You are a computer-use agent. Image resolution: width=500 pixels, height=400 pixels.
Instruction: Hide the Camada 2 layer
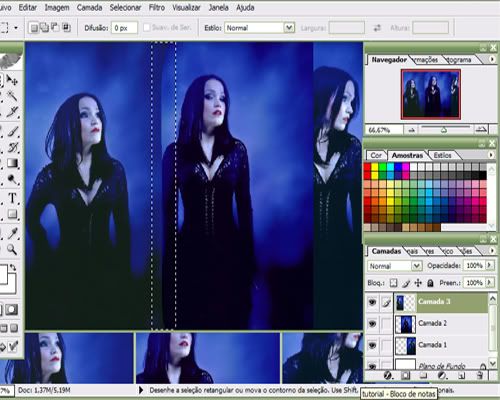(x=372, y=324)
